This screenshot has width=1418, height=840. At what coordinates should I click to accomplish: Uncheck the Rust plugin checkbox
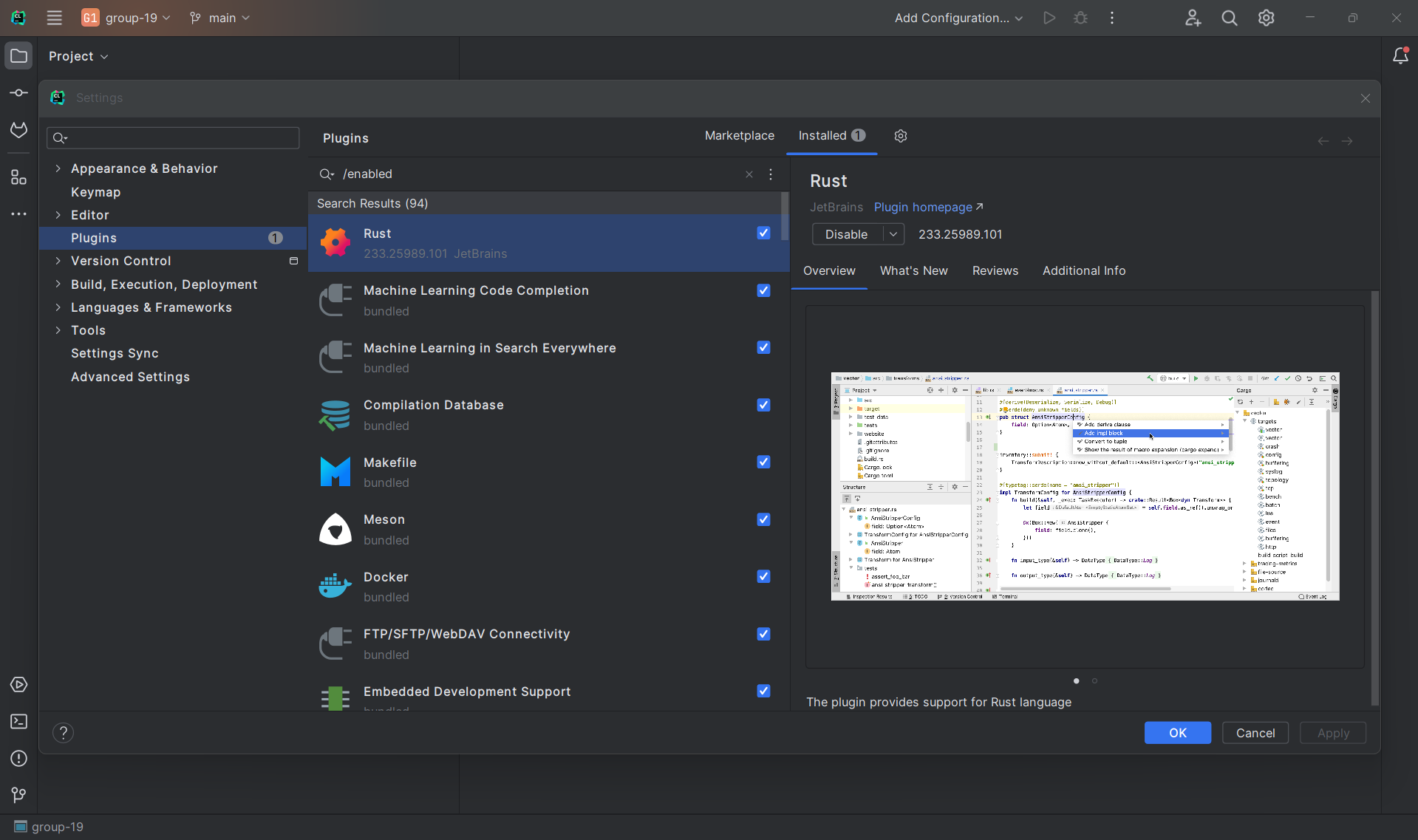(x=764, y=233)
